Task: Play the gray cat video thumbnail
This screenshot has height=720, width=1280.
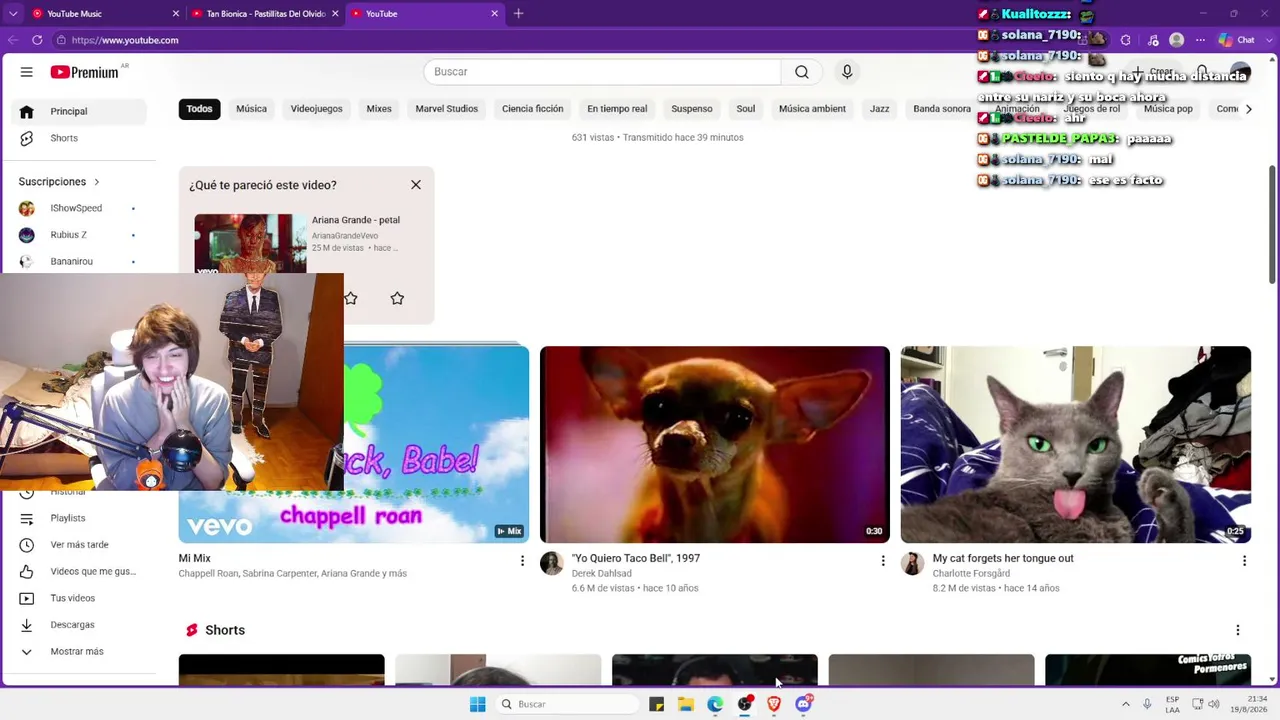Action: pos(1076,445)
